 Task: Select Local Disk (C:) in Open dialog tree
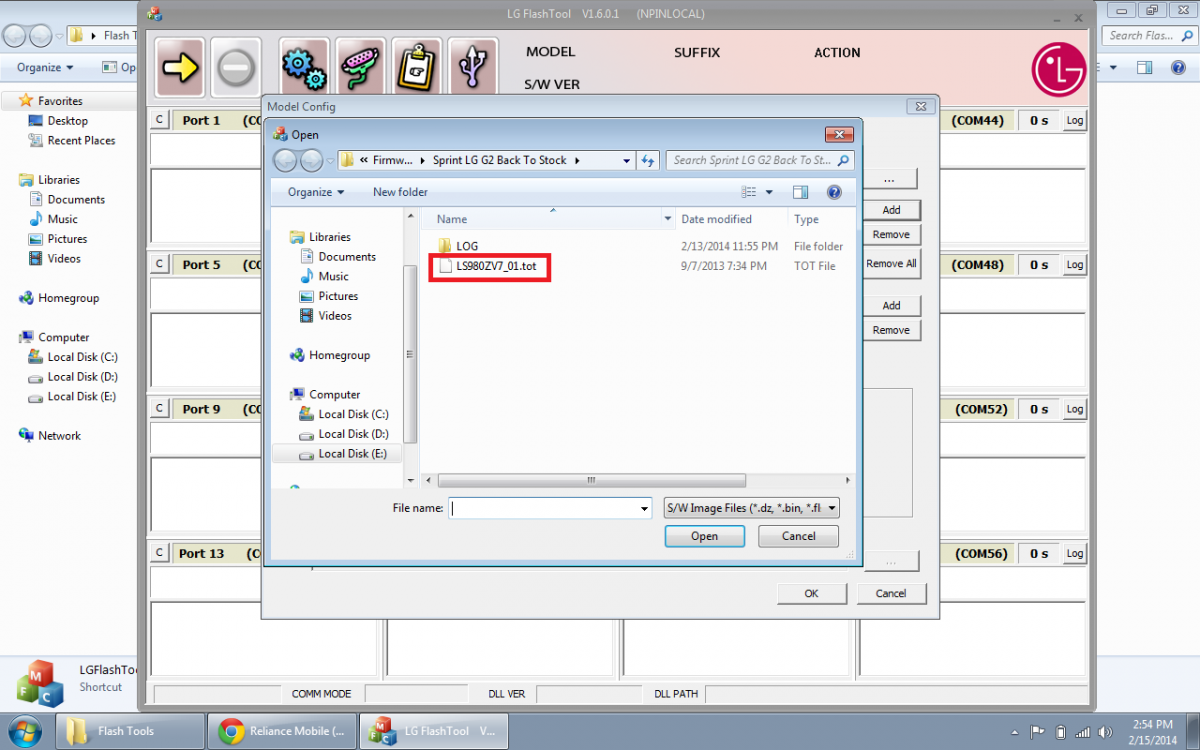353,414
